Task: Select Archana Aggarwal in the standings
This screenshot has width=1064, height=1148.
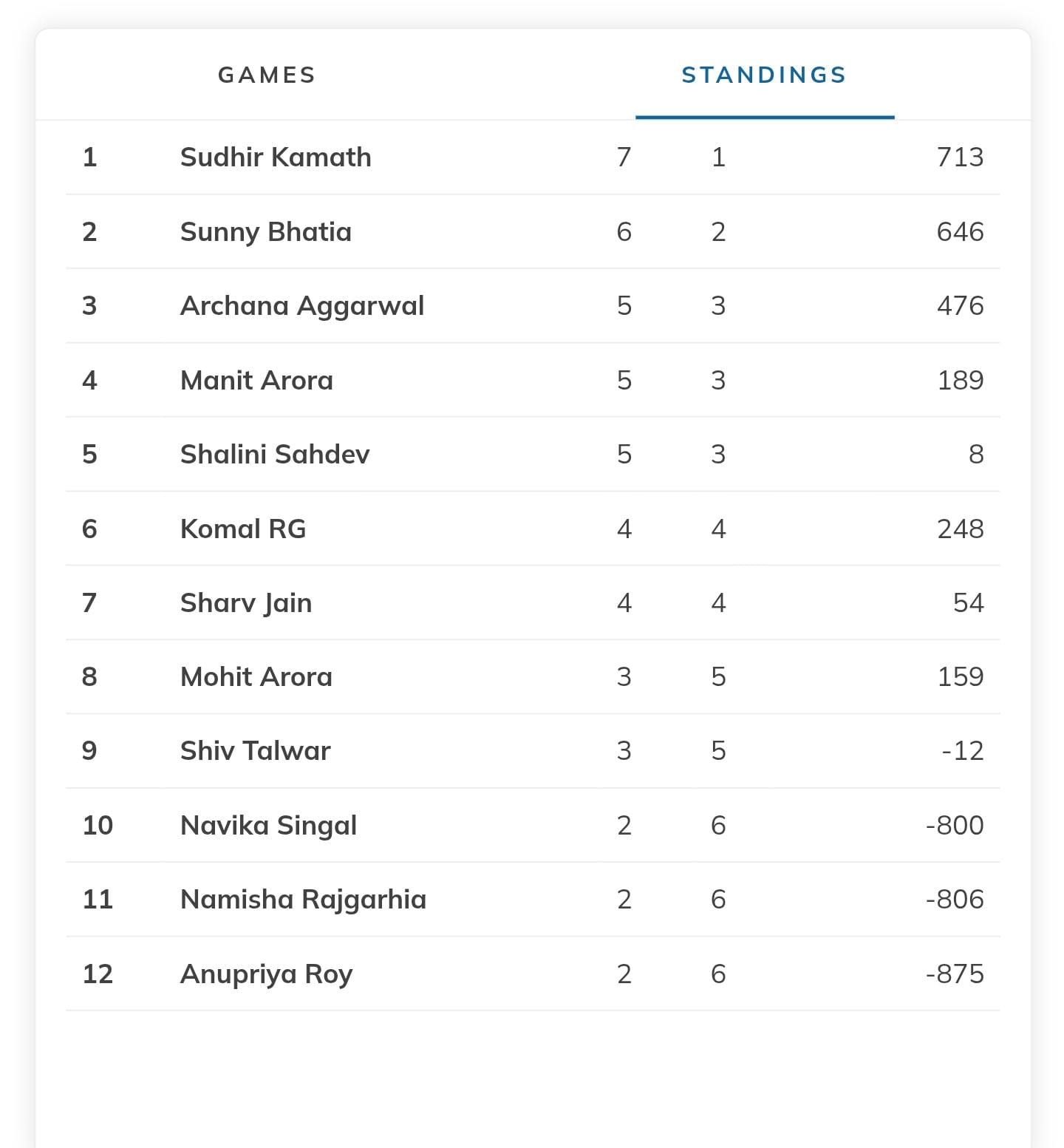Action: coord(302,305)
